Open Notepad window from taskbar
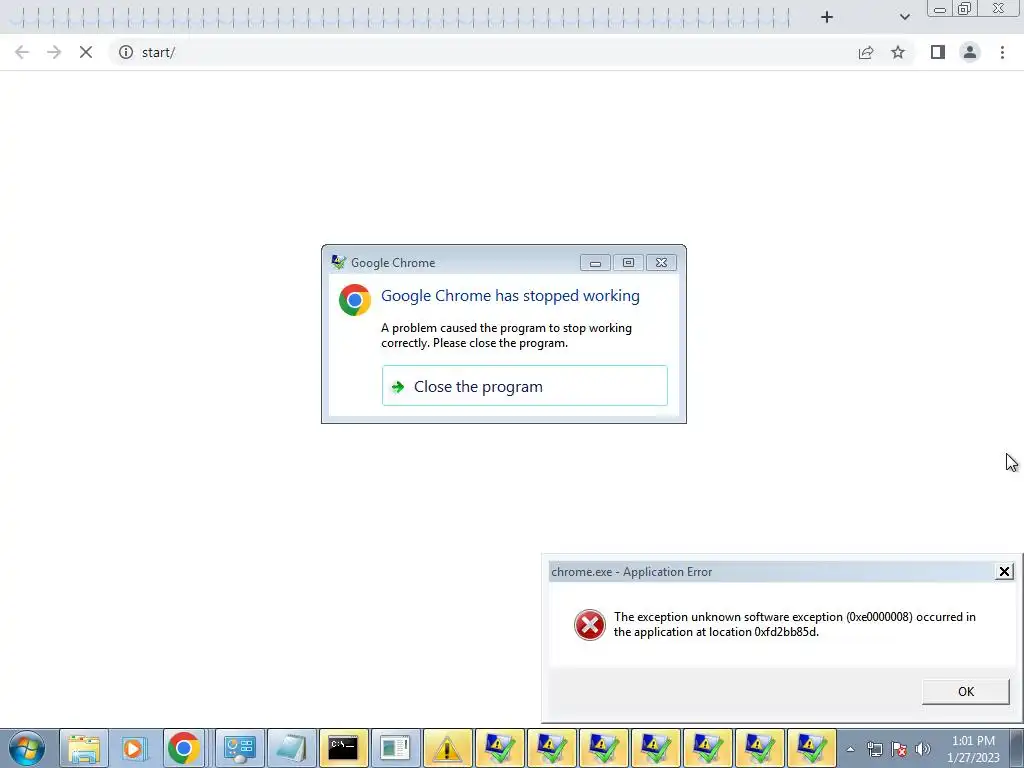The height and width of the screenshot is (768, 1024). 291,748
